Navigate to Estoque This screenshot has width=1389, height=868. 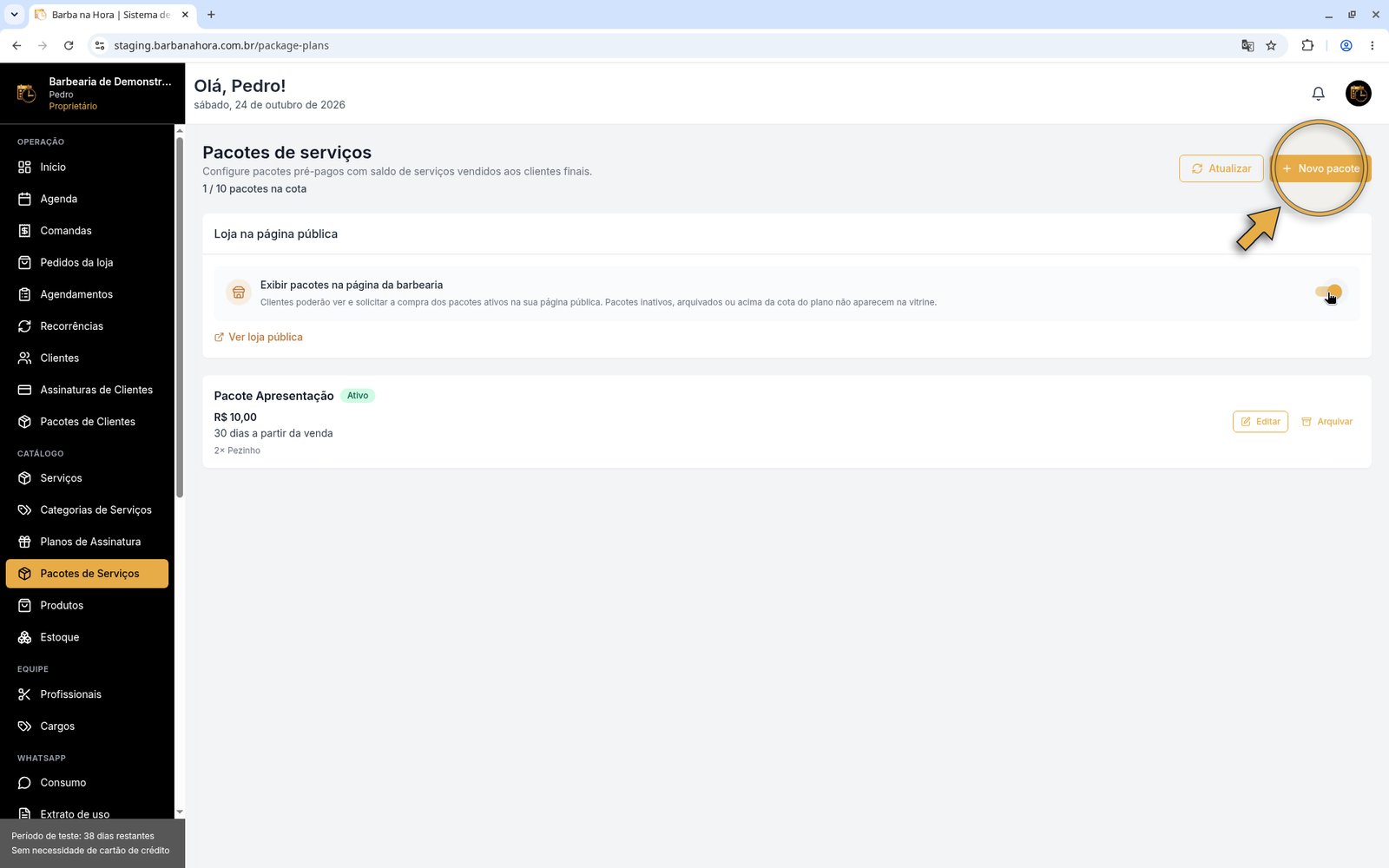click(87, 637)
